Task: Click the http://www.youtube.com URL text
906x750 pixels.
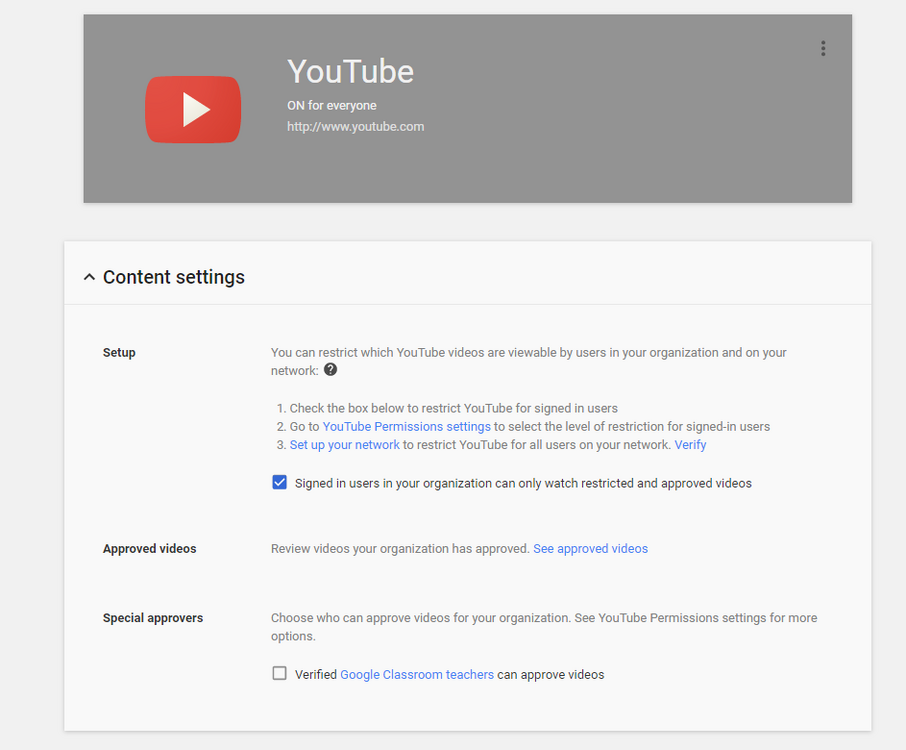Action: tap(355, 127)
